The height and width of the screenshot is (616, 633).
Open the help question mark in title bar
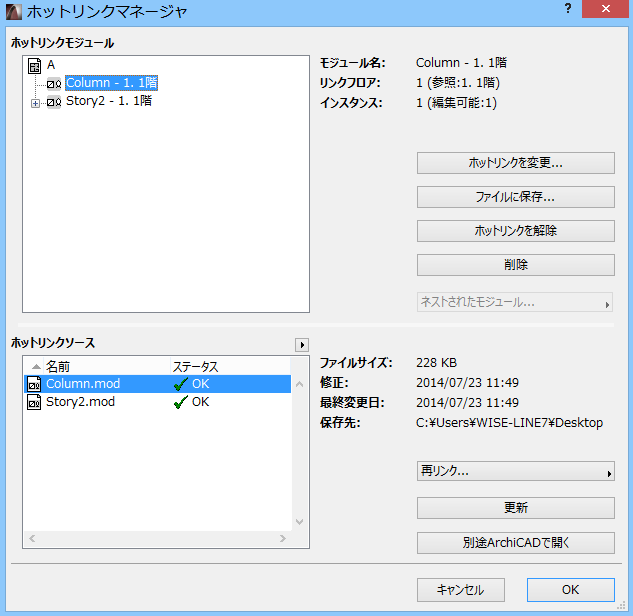pyautogui.click(x=568, y=8)
